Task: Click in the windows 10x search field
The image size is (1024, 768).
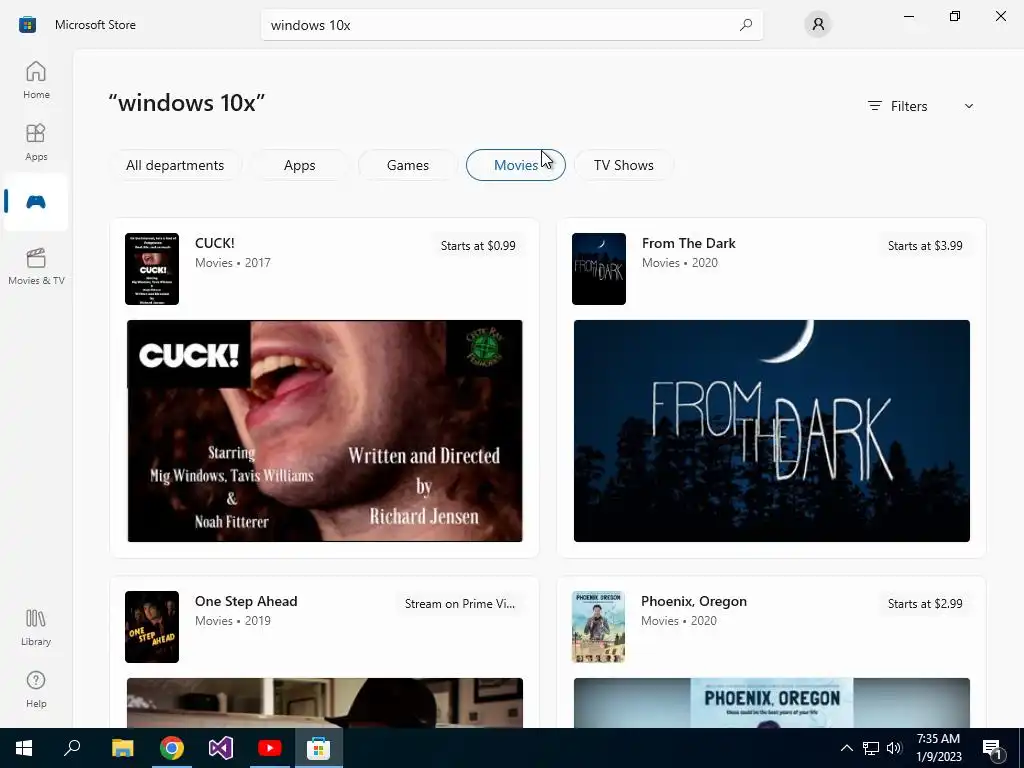Action: tap(511, 25)
